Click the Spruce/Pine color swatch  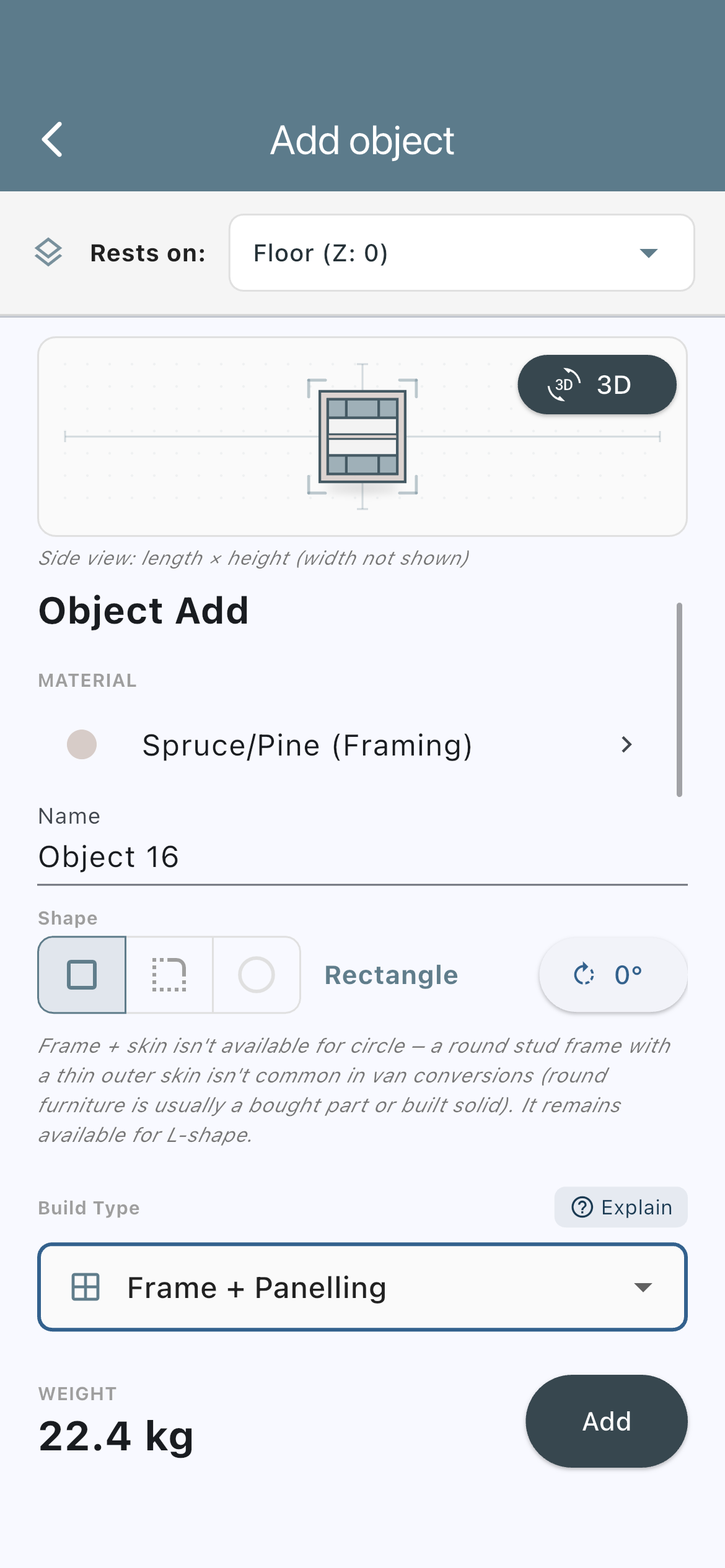[x=82, y=744]
